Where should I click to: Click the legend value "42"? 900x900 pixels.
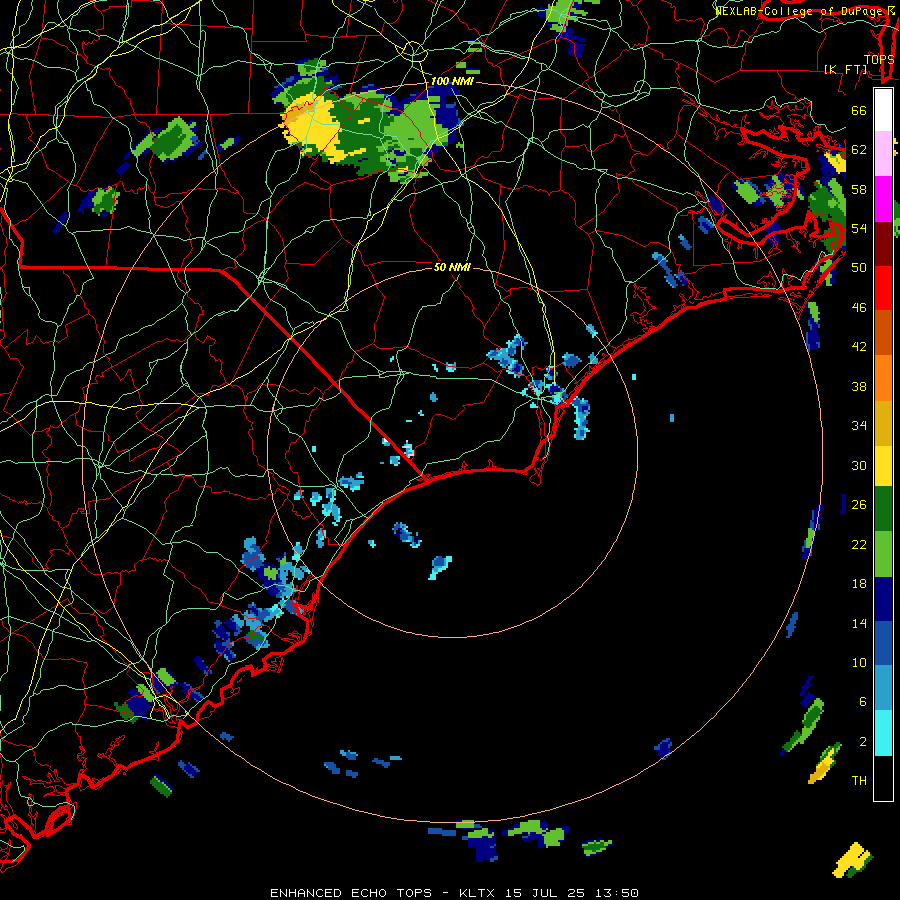coord(859,347)
